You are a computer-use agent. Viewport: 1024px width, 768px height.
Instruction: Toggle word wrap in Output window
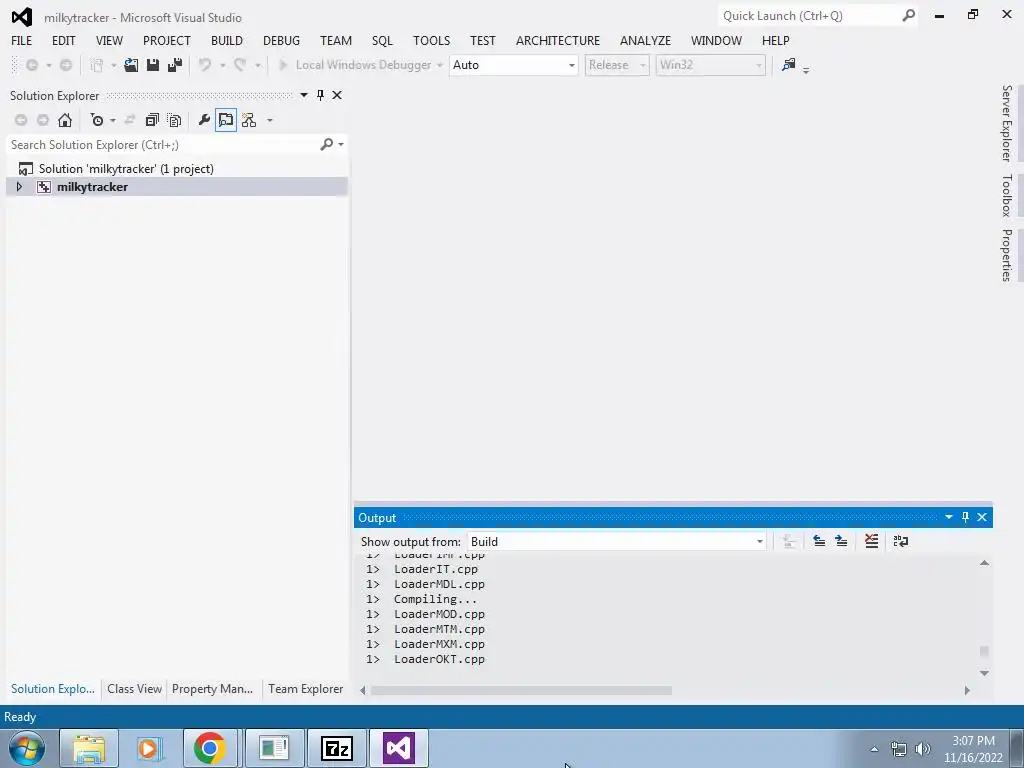click(x=901, y=541)
